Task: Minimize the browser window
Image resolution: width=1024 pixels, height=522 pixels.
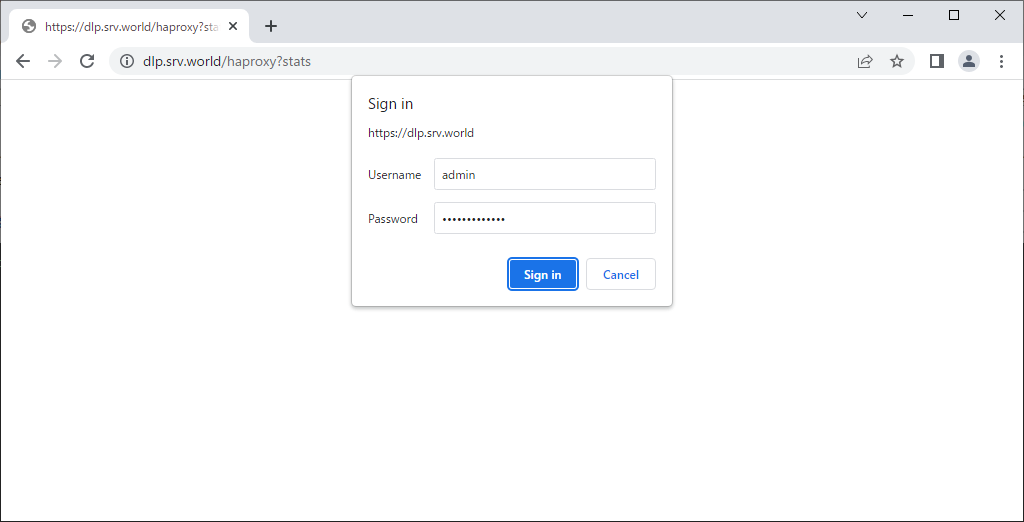Action: [x=908, y=15]
